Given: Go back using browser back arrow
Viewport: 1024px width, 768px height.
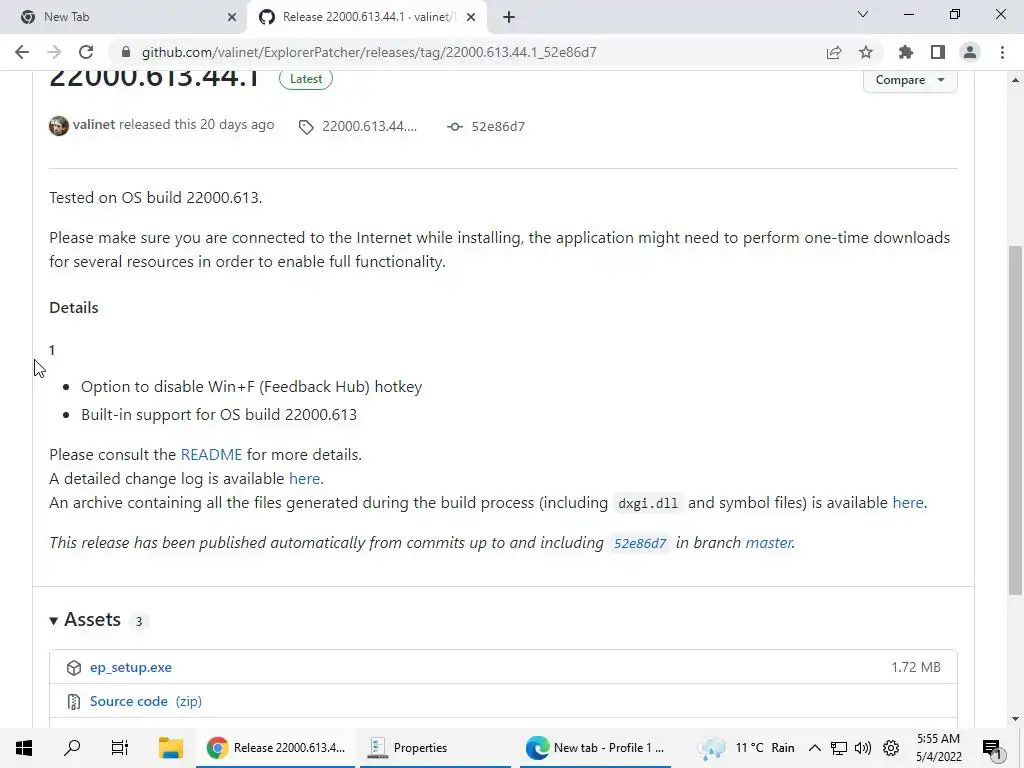Looking at the screenshot, I should (22, 52).
